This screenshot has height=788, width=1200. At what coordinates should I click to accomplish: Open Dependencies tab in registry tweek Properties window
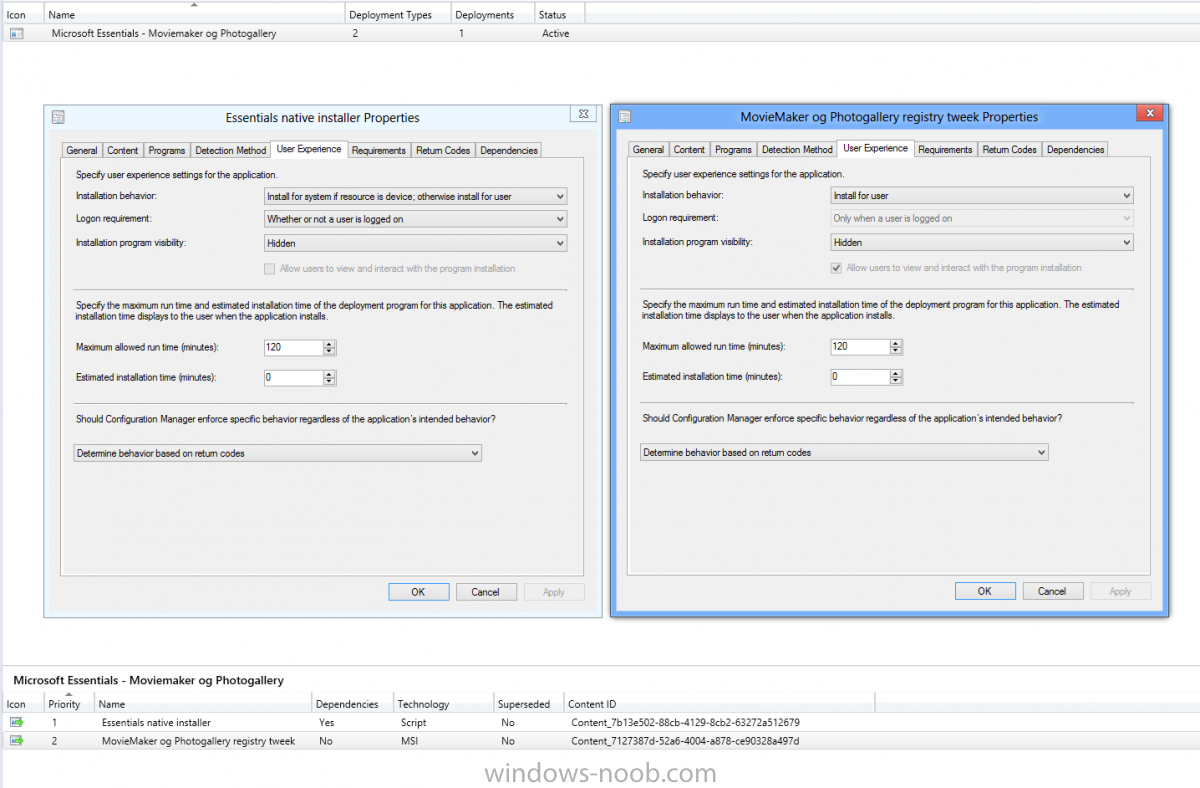[x=1075, y=150]
